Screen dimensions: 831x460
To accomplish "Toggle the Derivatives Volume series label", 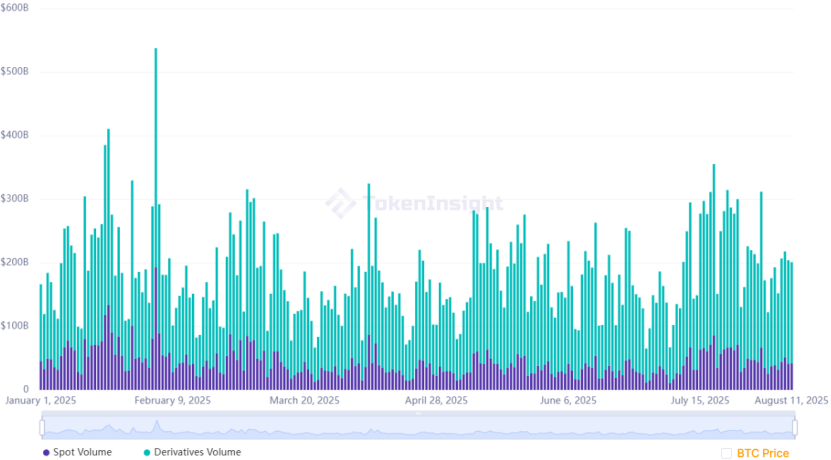I will [x=198, y=453].
